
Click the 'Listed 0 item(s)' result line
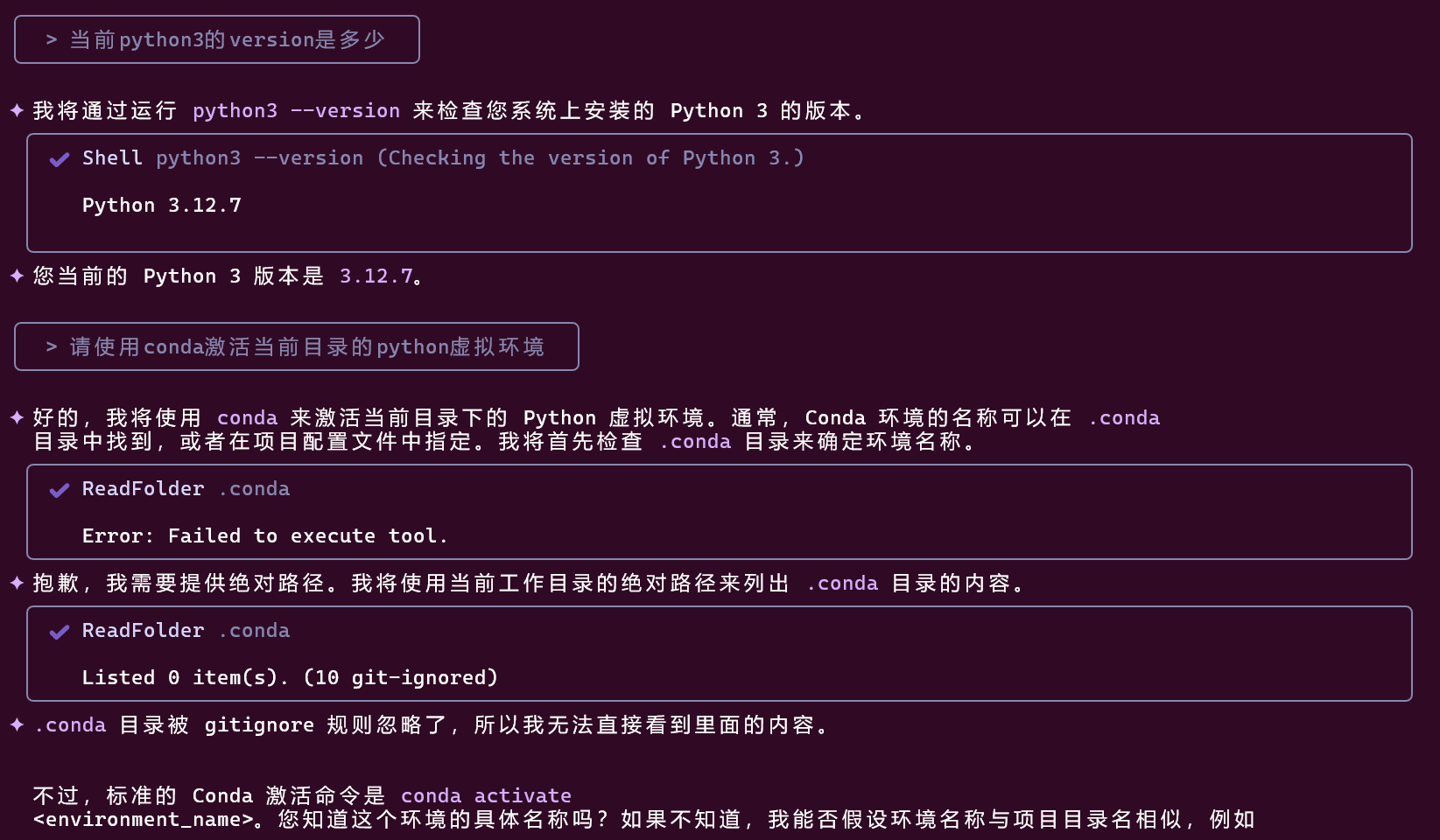(289, 678)
